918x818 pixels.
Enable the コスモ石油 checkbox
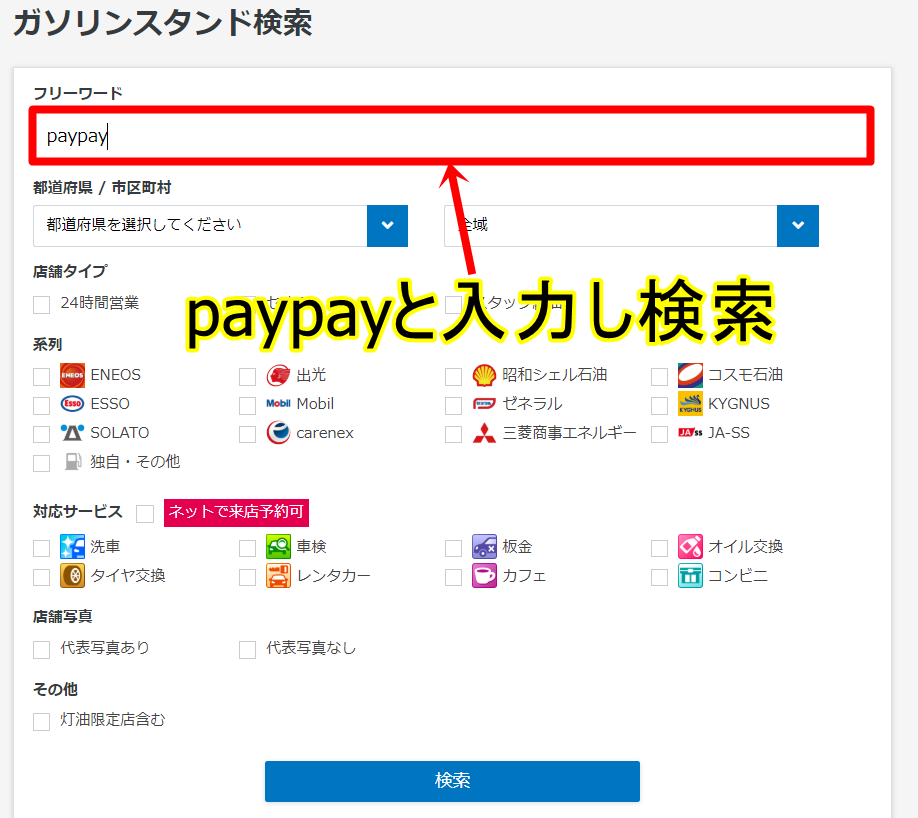[660, 377]
